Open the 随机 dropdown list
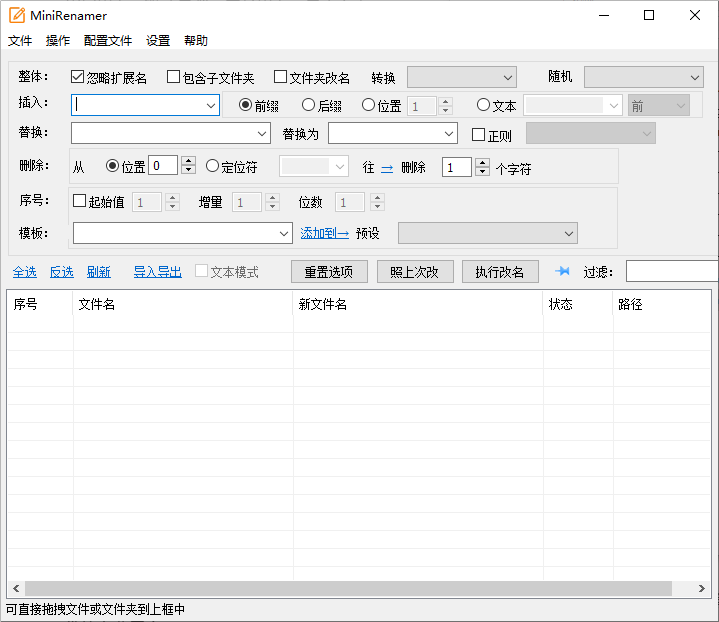The image size is (719, 622). click(644, 77)
